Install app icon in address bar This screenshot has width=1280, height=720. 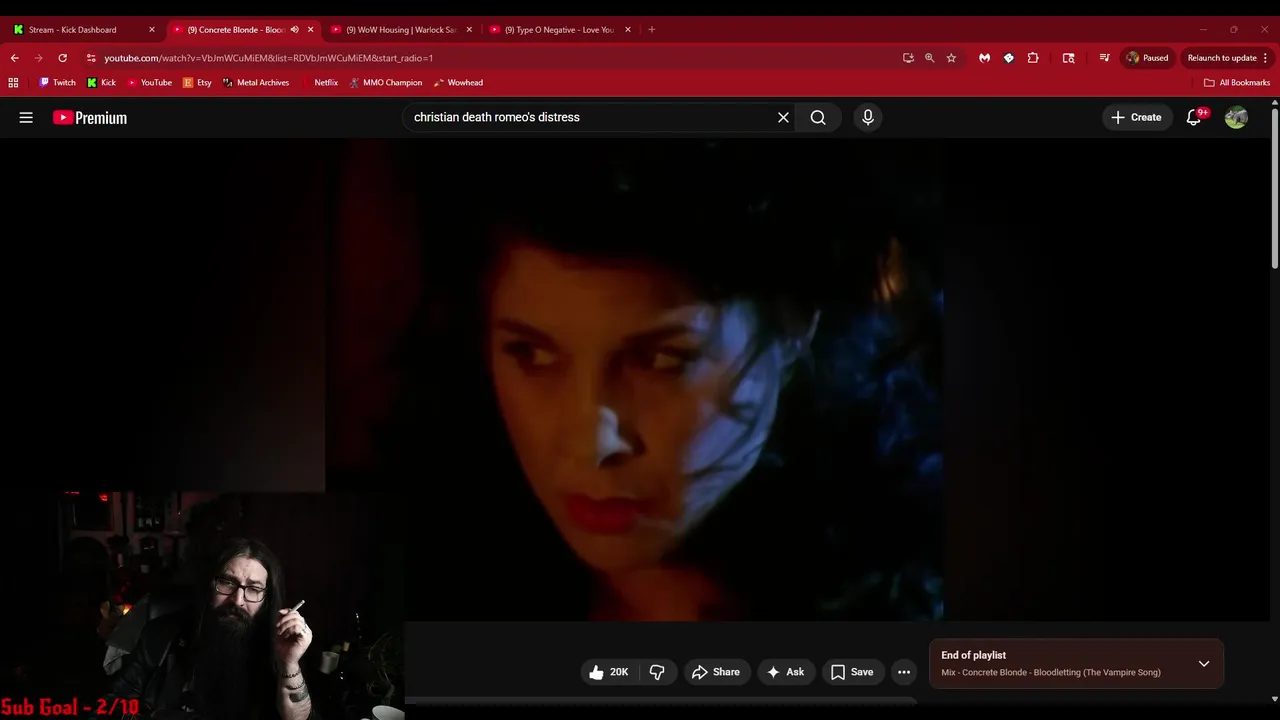[x=908, y=58]
